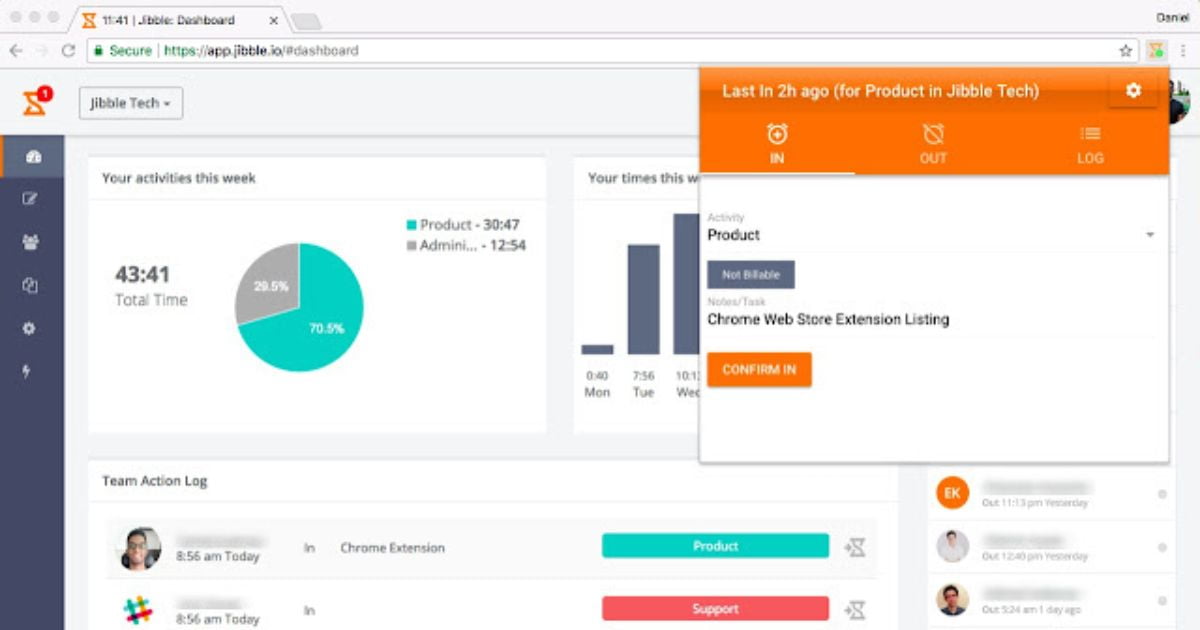1200x630 pixels.
Task: Open the Jibble Tech team dropdown
Action: click(x=131, y=103)
